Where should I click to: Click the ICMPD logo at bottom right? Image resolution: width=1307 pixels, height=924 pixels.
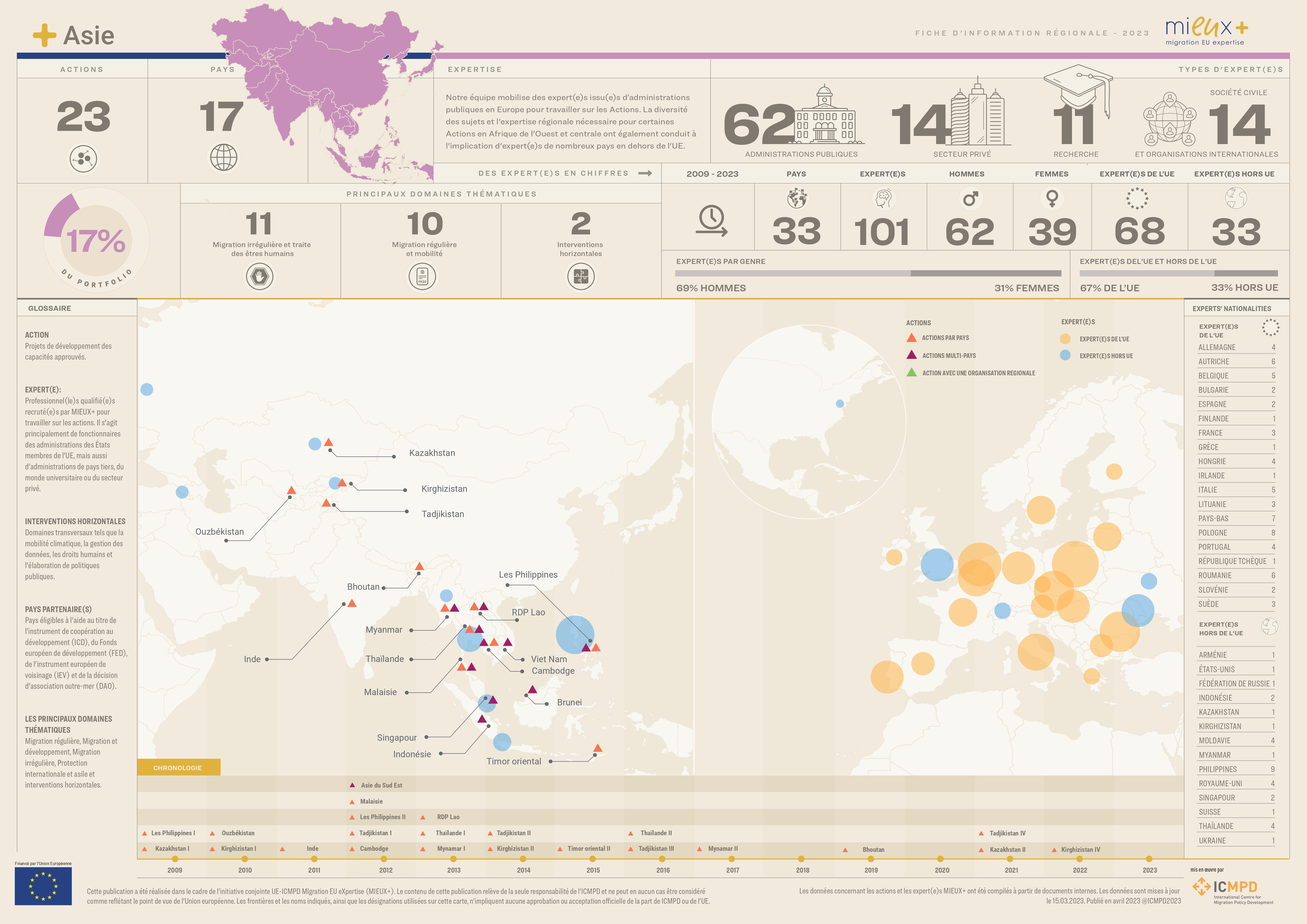pos(1232,888)
